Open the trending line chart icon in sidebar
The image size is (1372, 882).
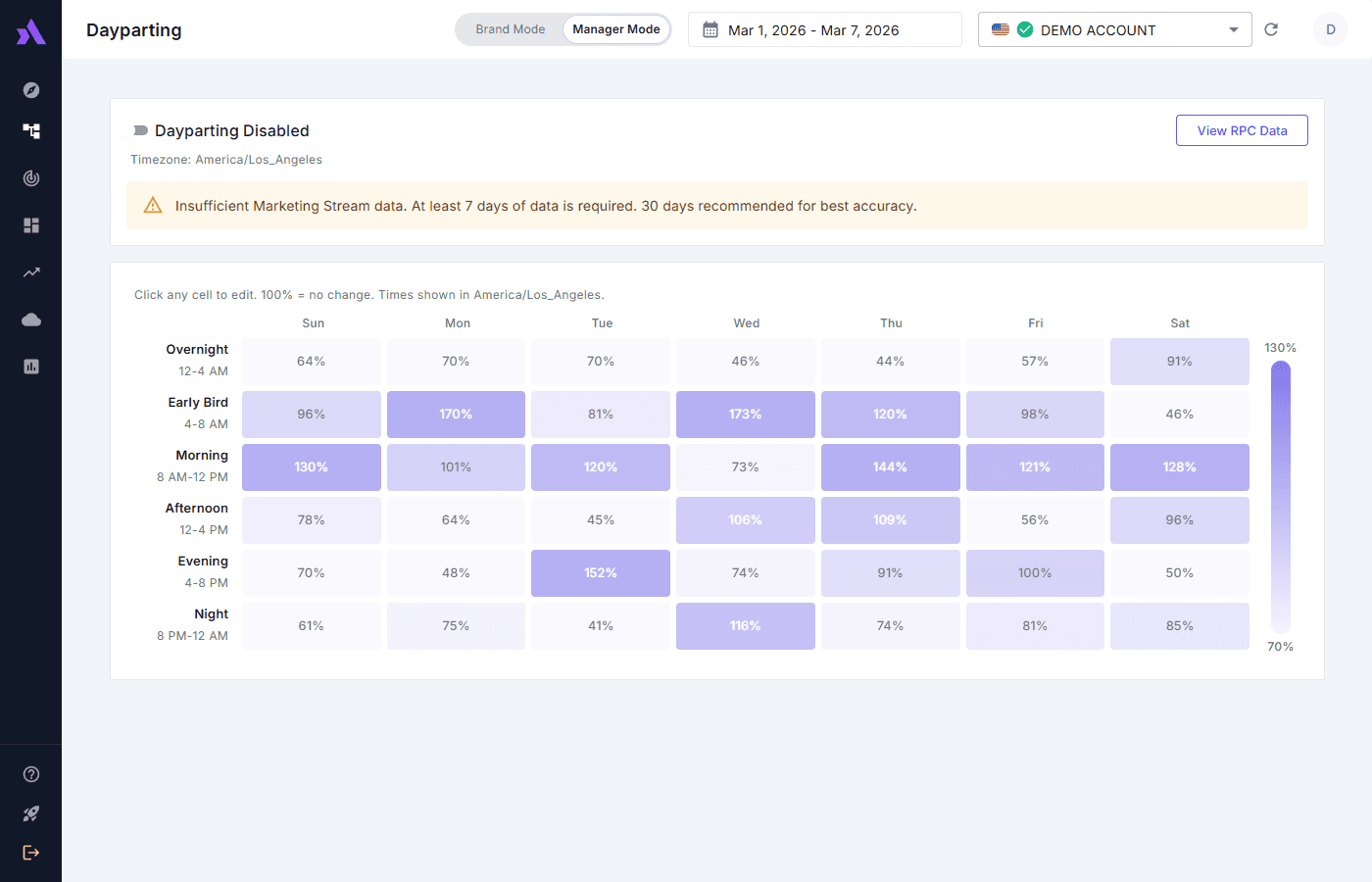pos(31,272)
